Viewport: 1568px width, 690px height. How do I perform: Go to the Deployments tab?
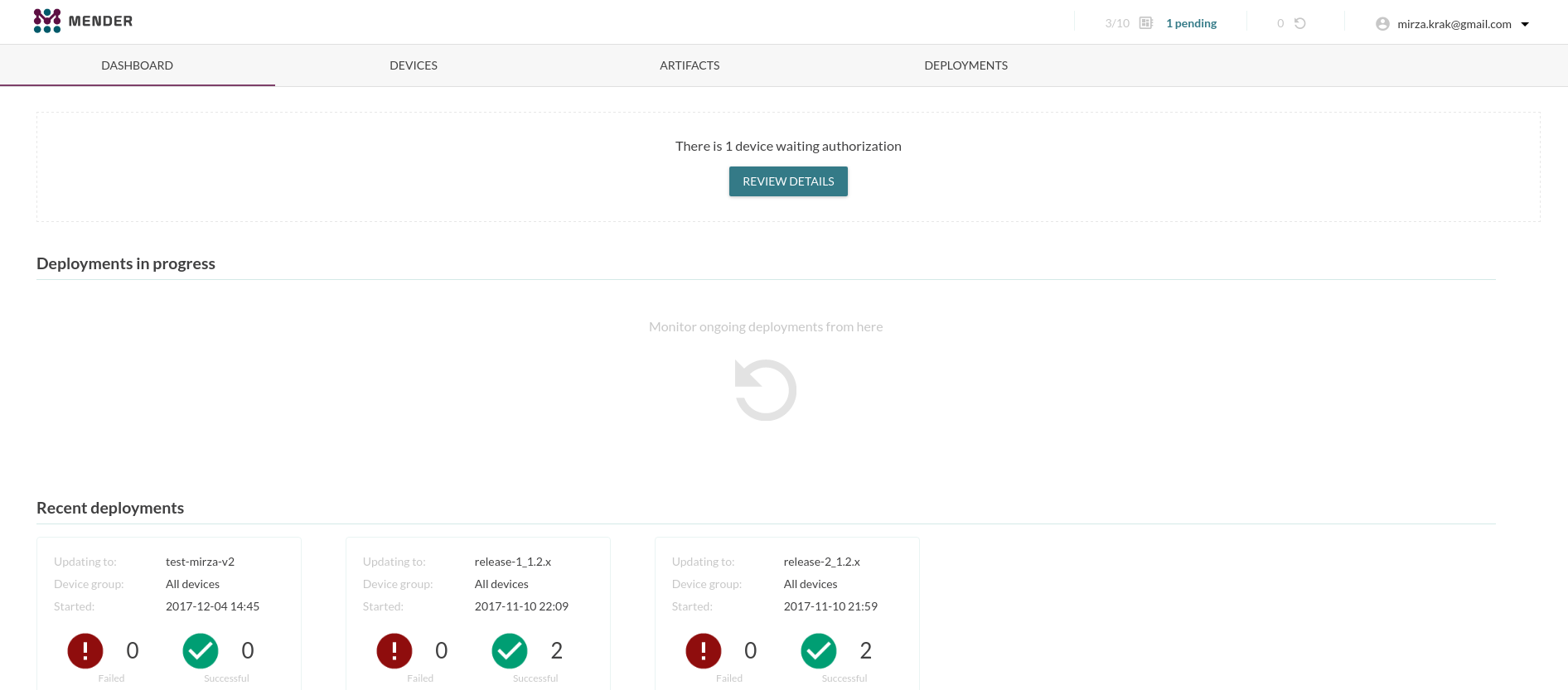[965, 65]
